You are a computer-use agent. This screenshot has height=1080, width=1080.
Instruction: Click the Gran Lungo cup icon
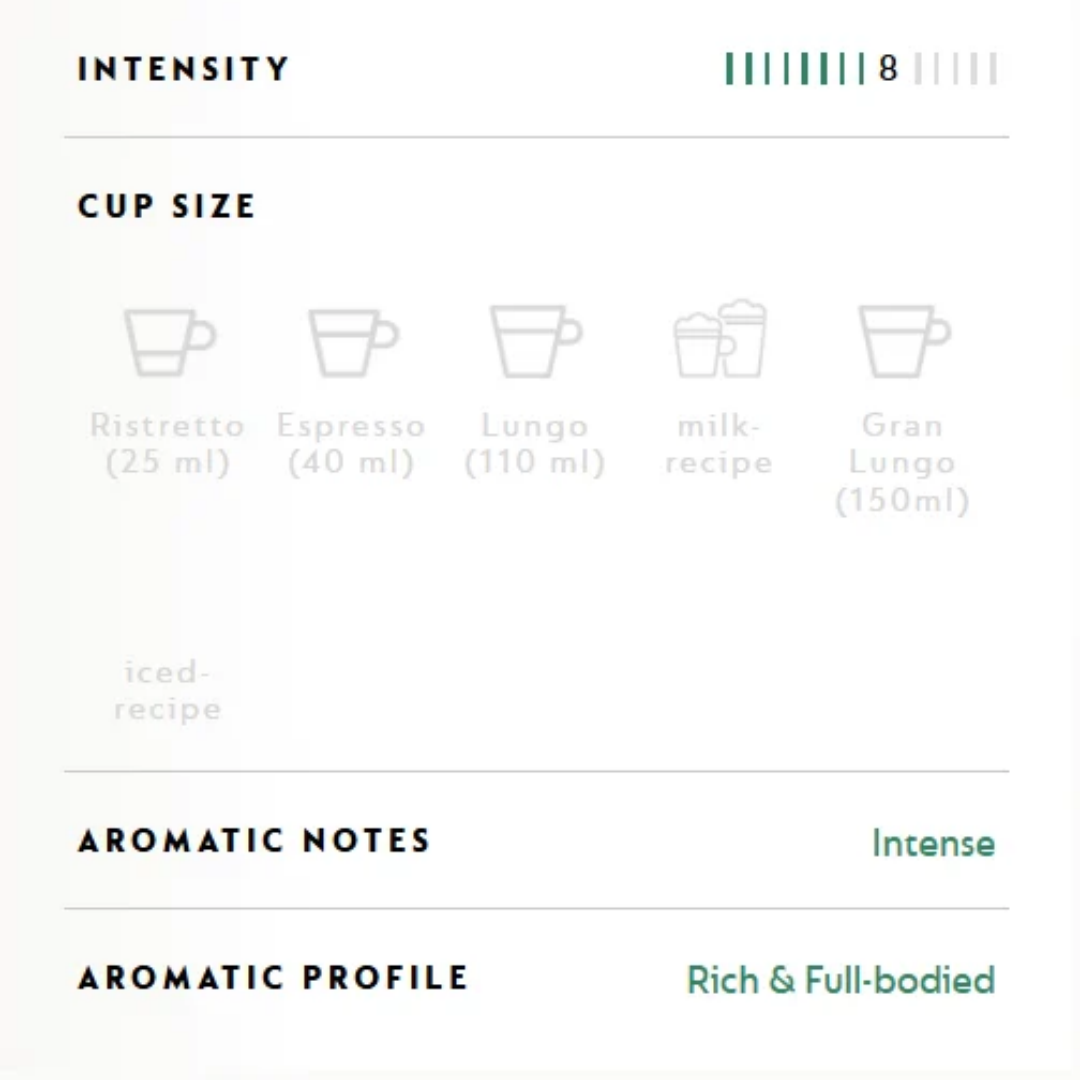[x=904, y=341]
